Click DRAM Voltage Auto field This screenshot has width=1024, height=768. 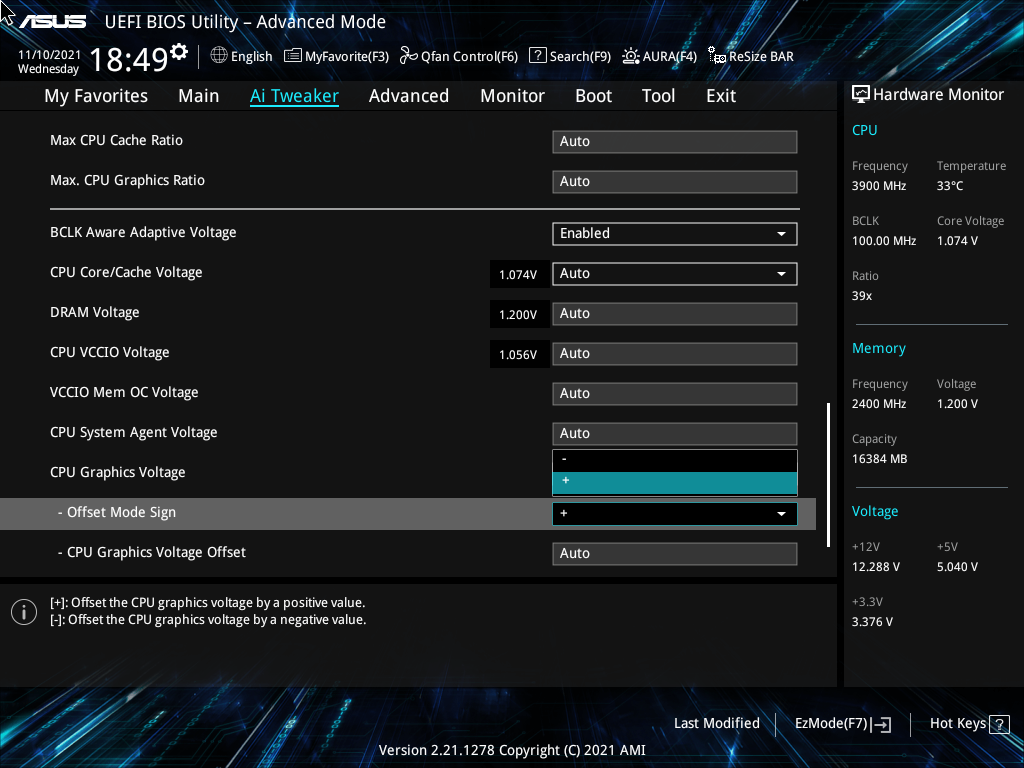675,313
